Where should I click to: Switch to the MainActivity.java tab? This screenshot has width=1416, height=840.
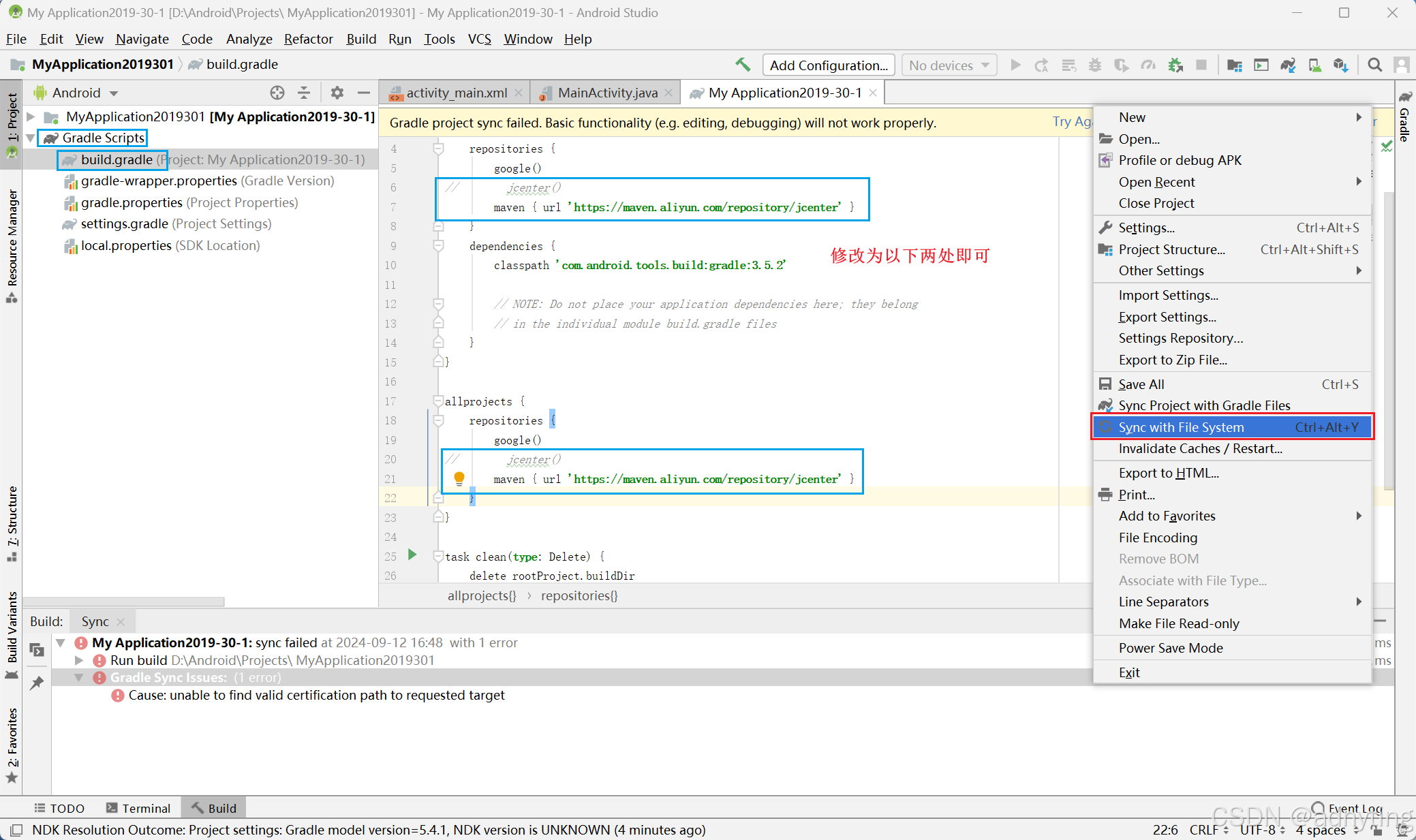pos(606,93)
